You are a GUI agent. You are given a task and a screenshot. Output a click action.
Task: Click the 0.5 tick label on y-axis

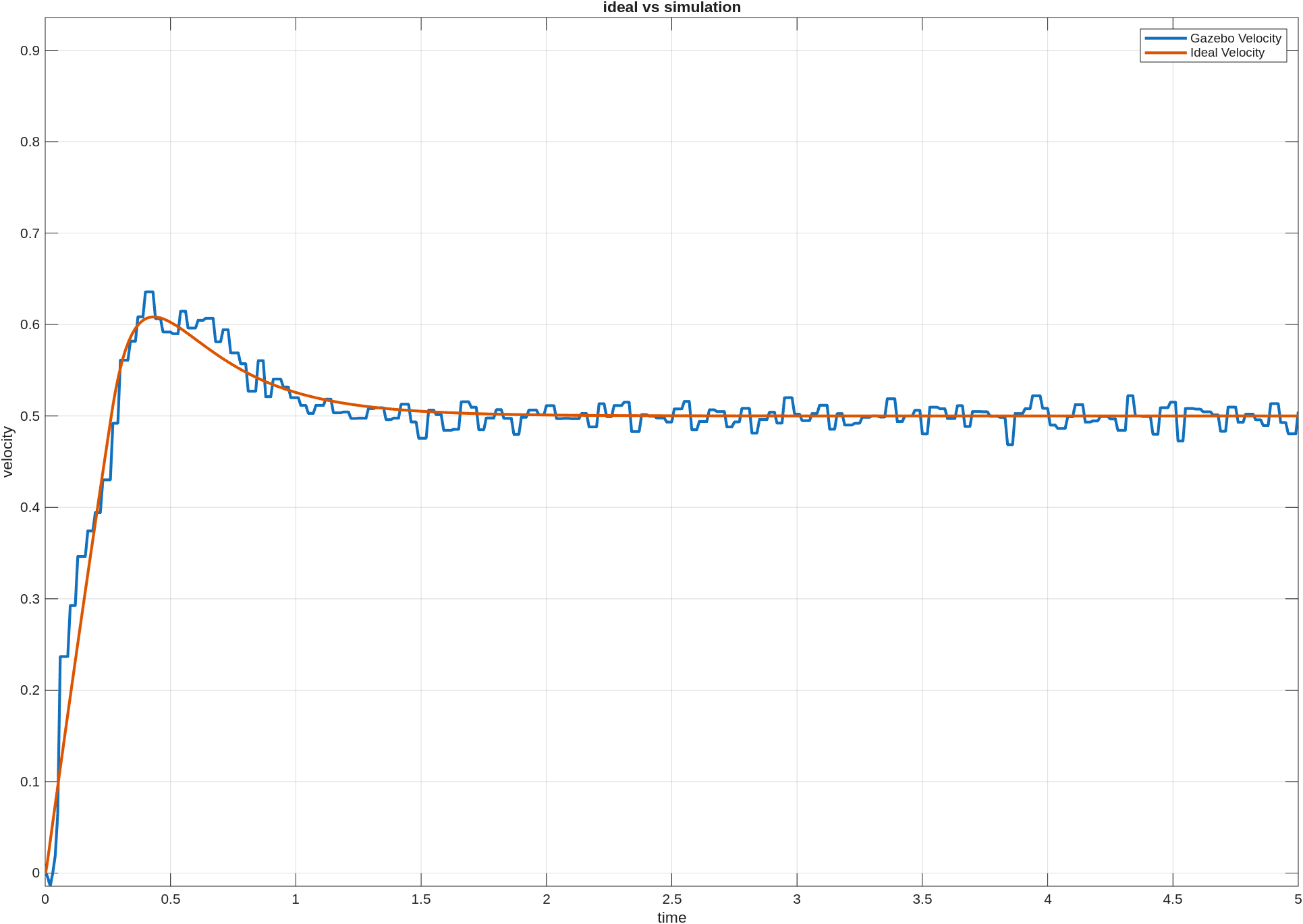point(30,416)
